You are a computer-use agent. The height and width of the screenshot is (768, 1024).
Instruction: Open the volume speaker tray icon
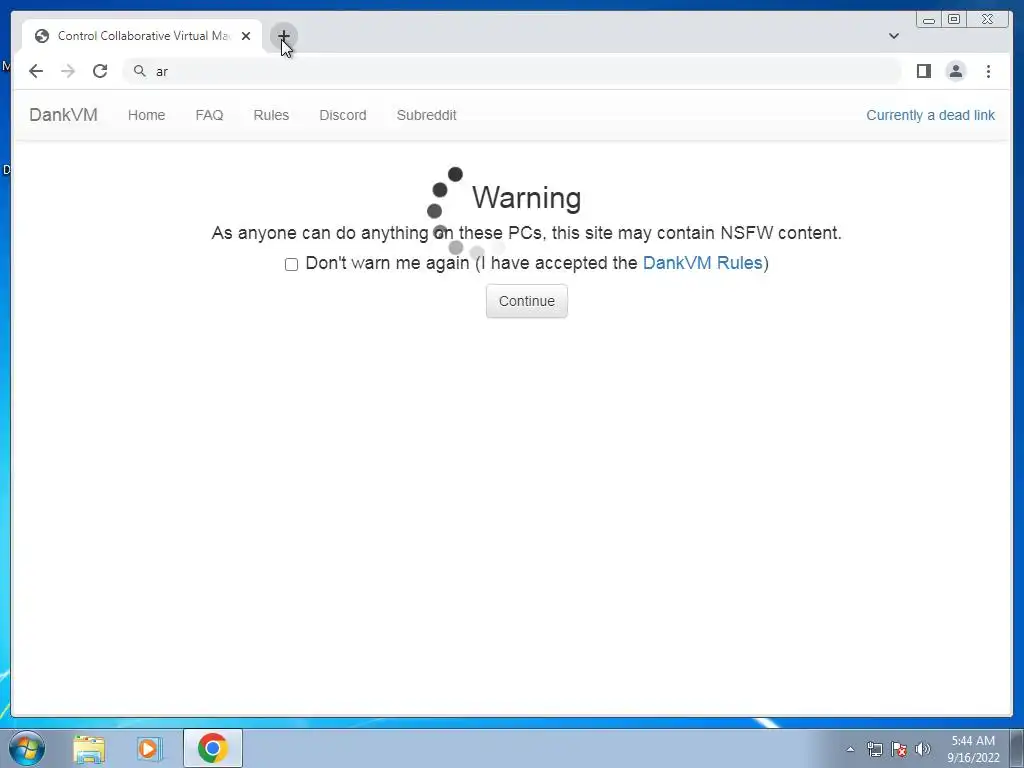pyautogui.click(x=923, y=749)
